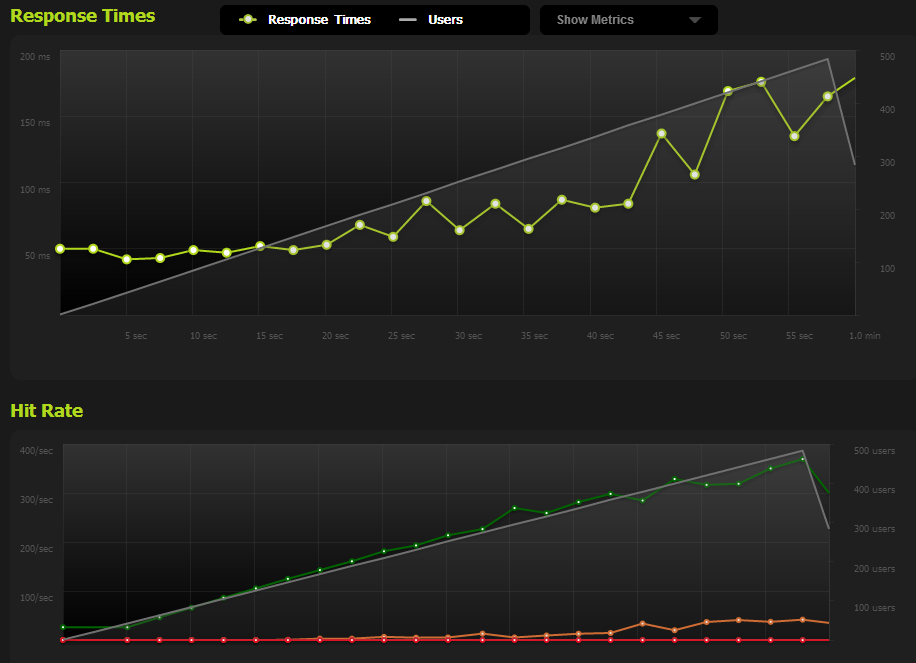The height and width of the screenshot is (663, 916).
Task: Click the users line peak in Hit Rate chart
Action: pyautogui.click(x=803, y=451)
